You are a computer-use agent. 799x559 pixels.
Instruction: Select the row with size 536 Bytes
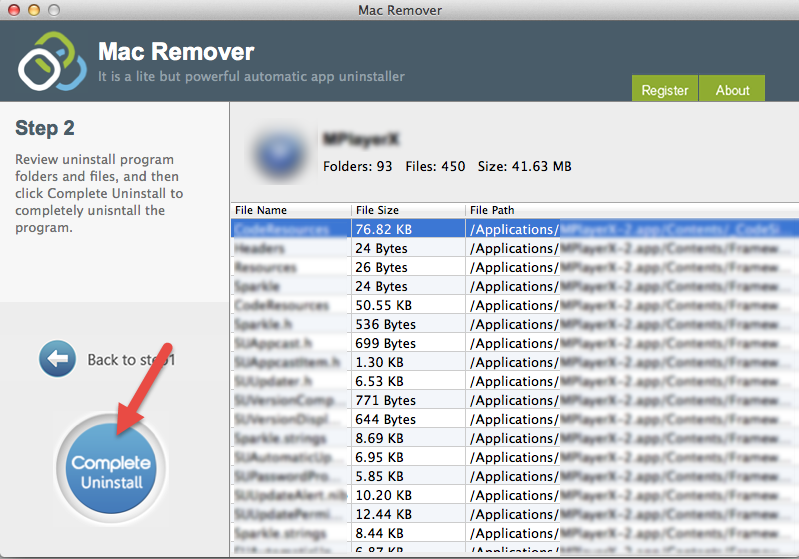pyautogui.click(x=515, y=324)
